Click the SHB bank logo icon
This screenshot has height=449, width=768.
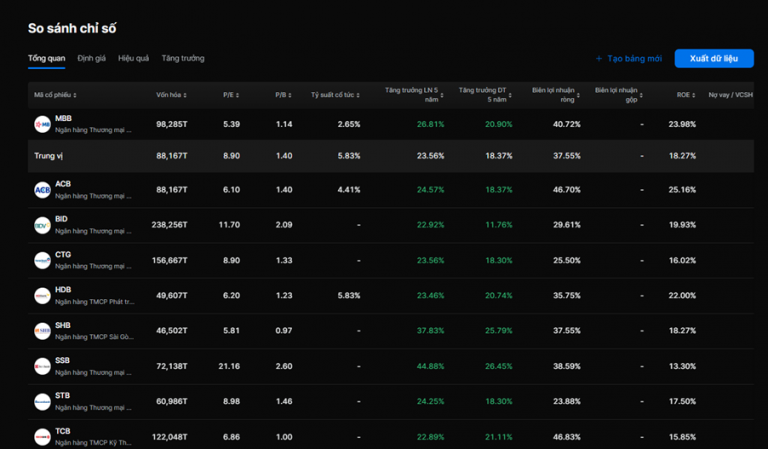pyautogui.click(x=42, y=331)
